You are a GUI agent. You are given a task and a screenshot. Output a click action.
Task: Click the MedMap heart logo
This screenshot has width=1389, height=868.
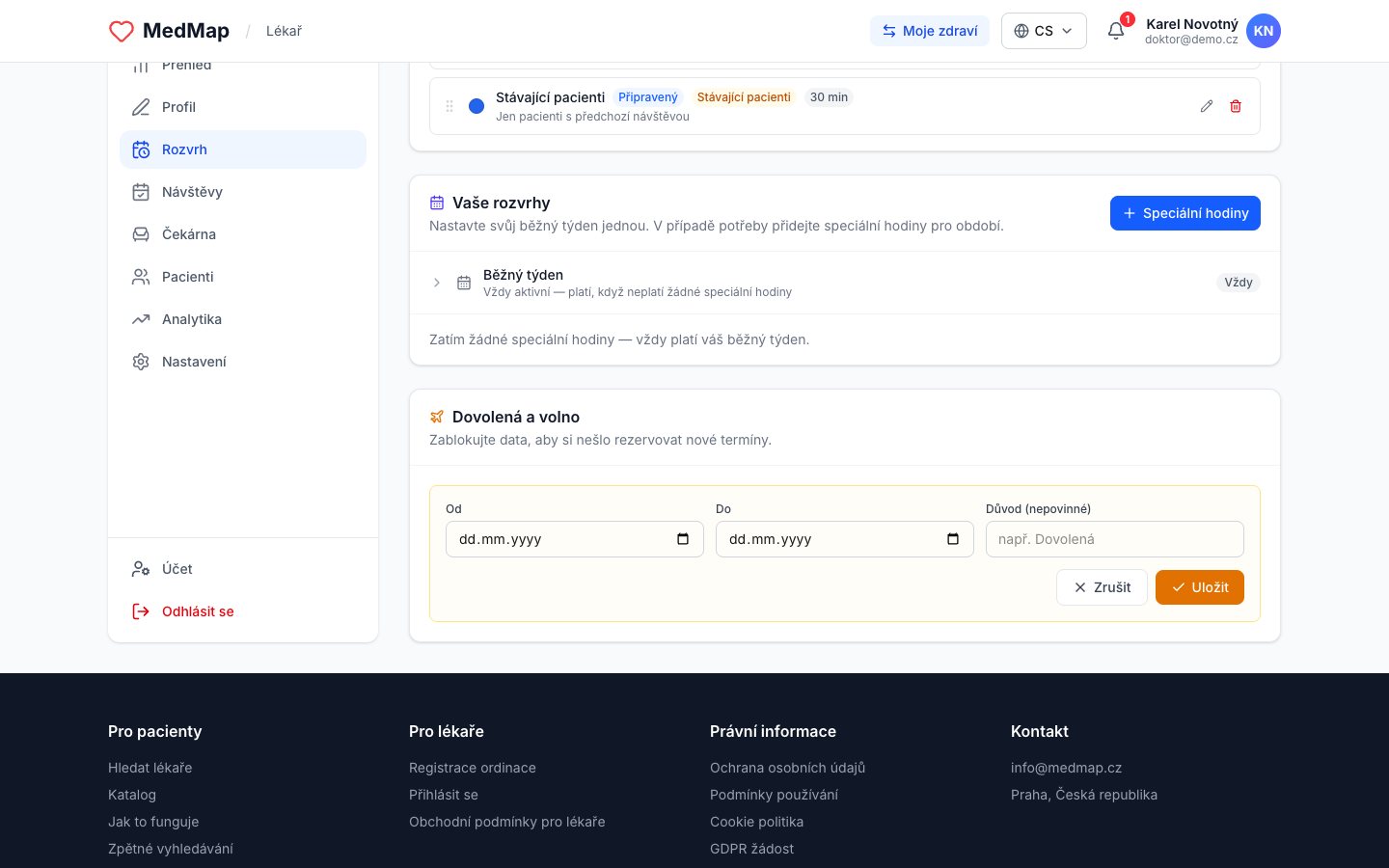(x=122, y=31)
